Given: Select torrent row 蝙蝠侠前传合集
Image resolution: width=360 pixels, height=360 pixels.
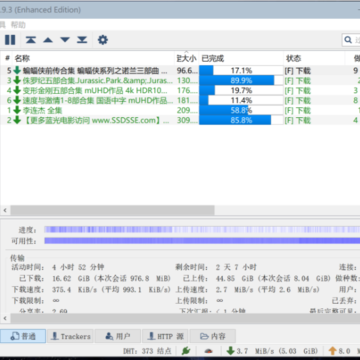Looking at the screenshot, I should pos(180,71).
